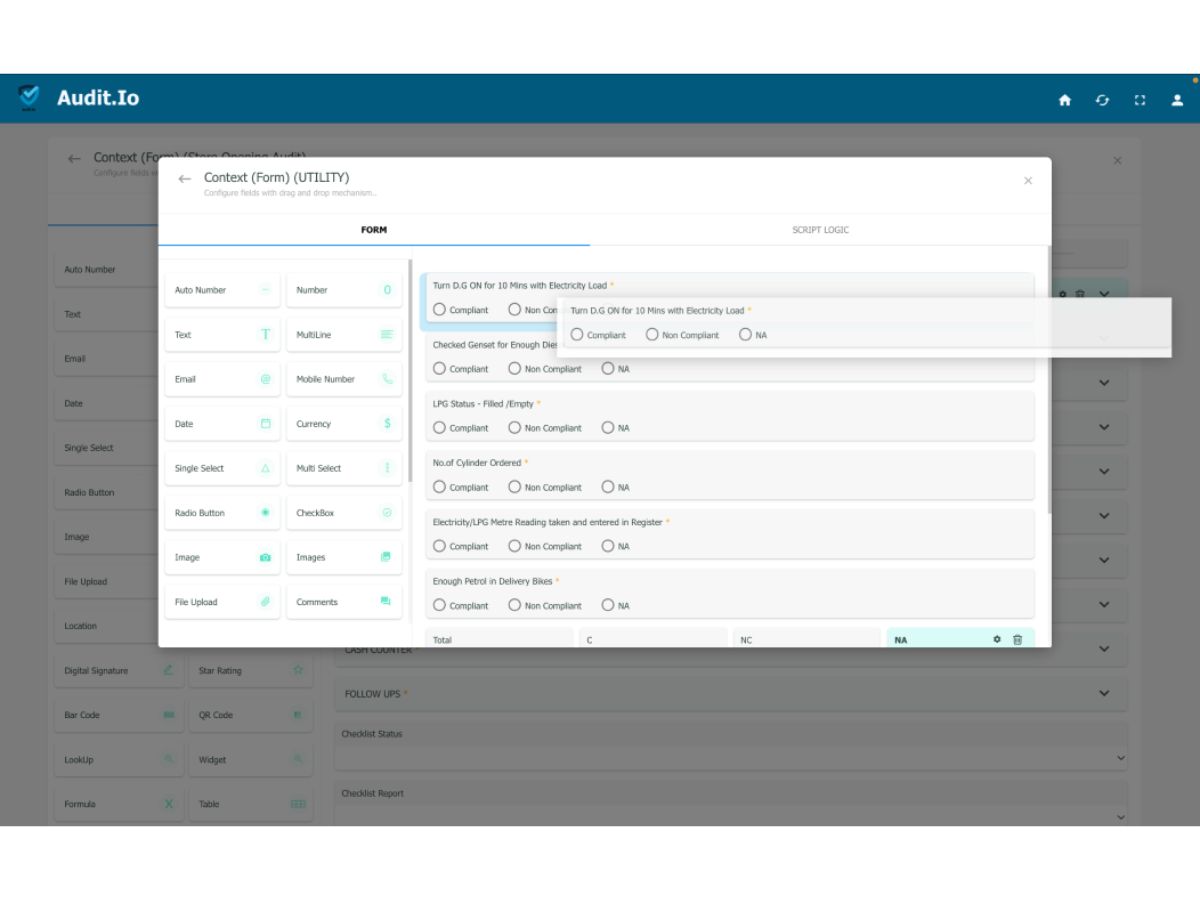Select Compliant for Checked Genset question
Screen dimensions: 1200x900
point(439,368)
